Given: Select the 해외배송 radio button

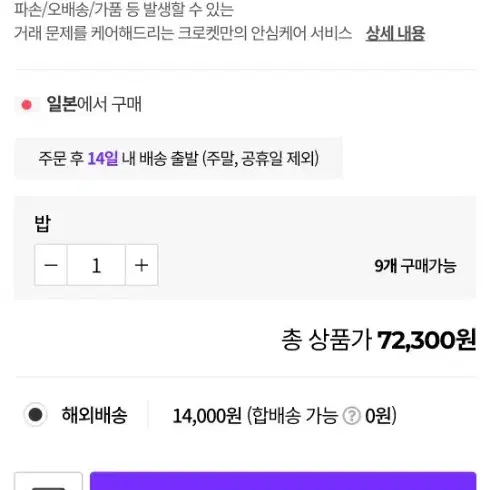Looking at the screenshot, I should pyautogui.click(x=35, y=415).
